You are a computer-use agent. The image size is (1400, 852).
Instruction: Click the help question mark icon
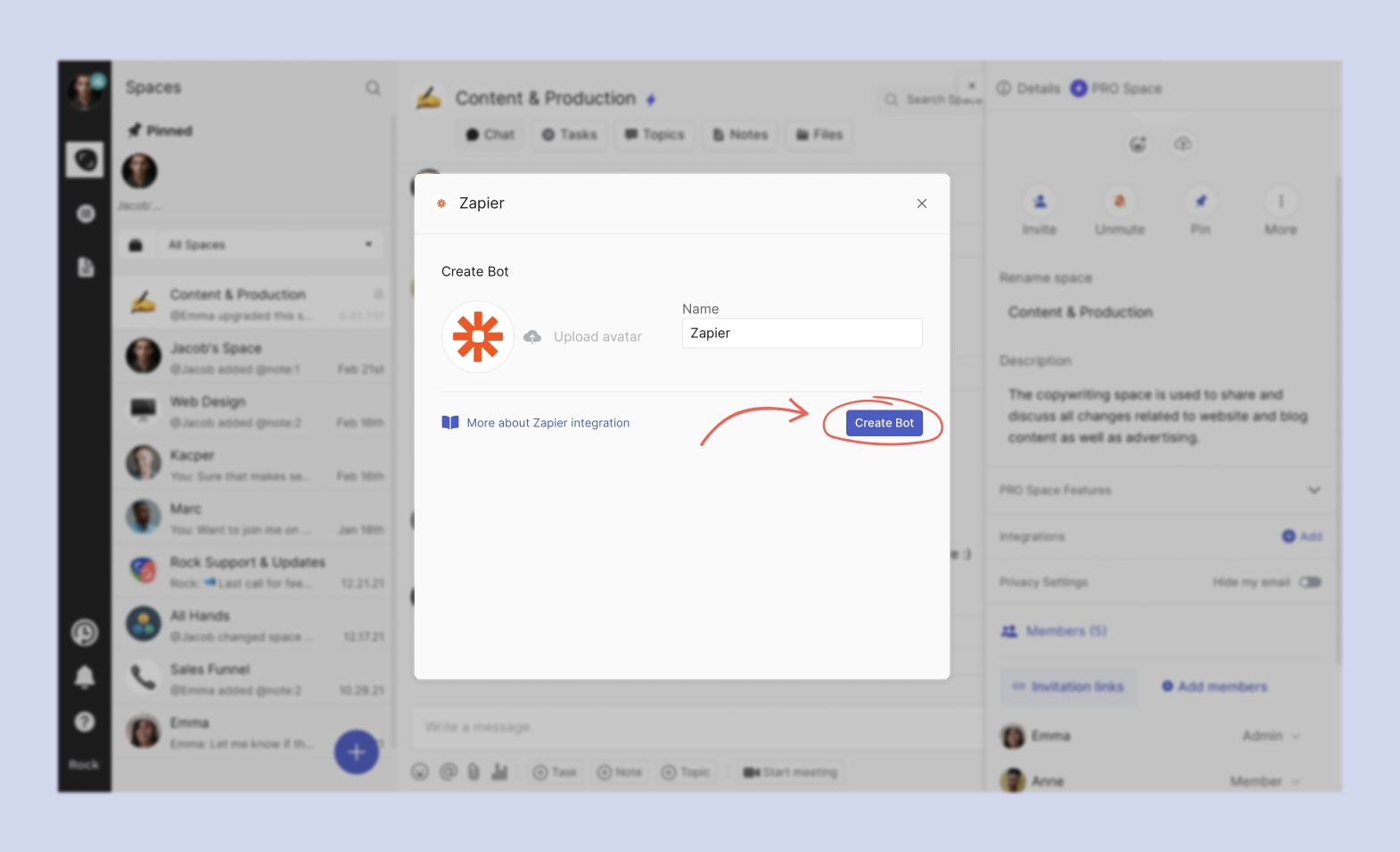[x=85, y=722]
